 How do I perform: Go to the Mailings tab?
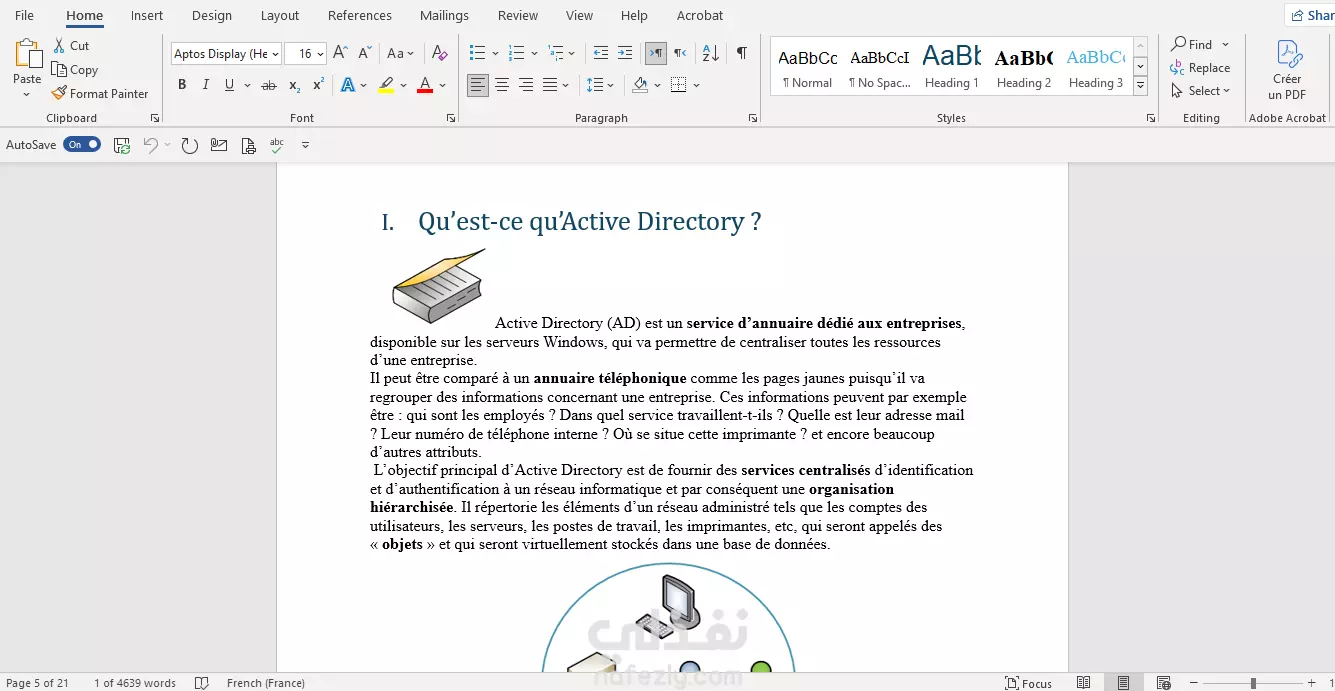click(444, 15)
